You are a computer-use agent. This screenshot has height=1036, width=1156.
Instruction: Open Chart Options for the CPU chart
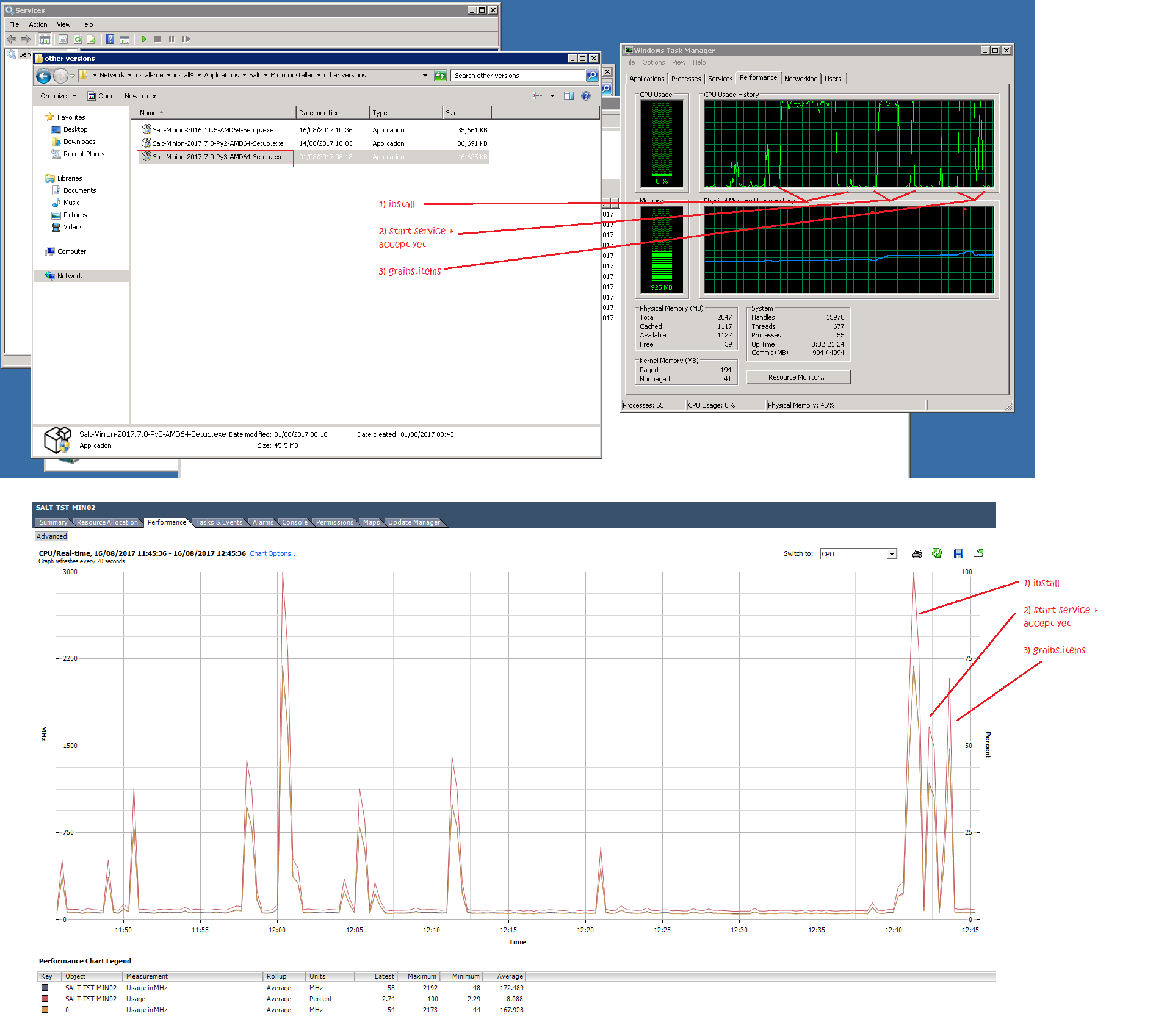coord(273,553)
